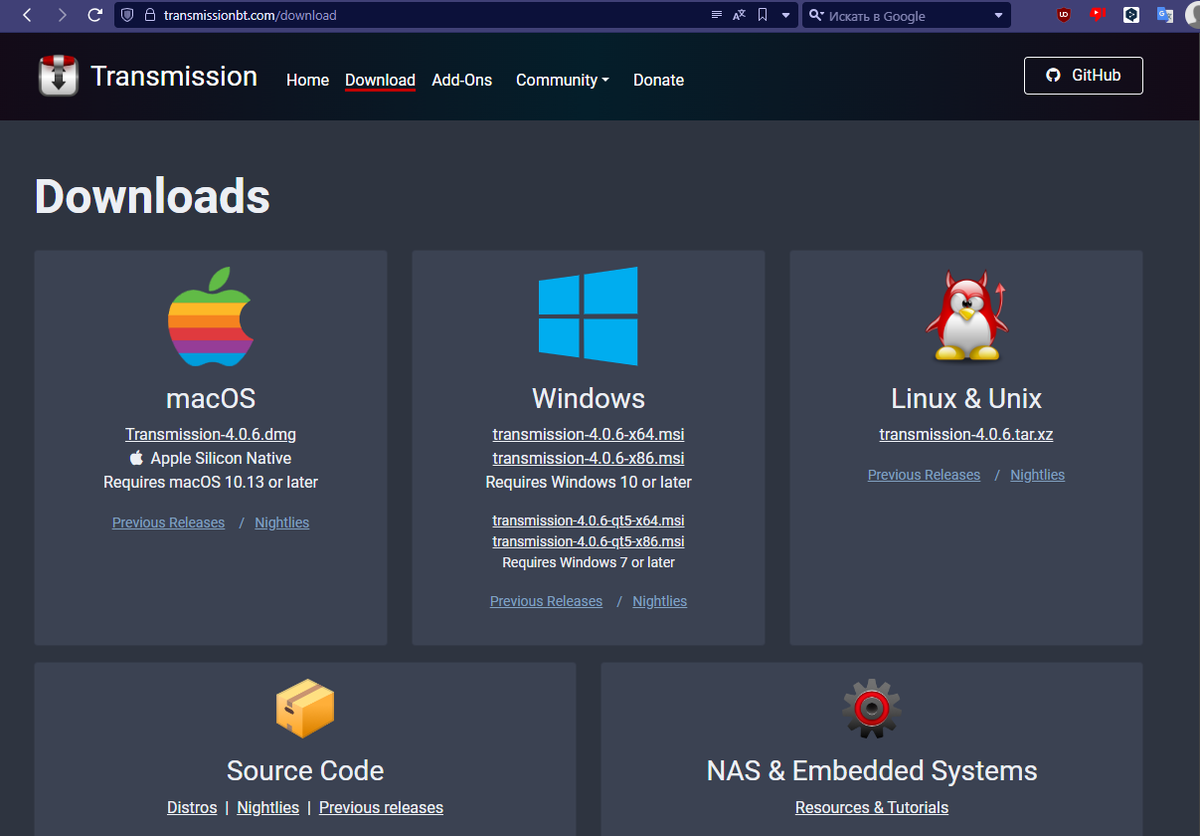1200x836 pixels.
Task: Click the NAS & Embedded Systems heading
Action: (x=871, y=771)
